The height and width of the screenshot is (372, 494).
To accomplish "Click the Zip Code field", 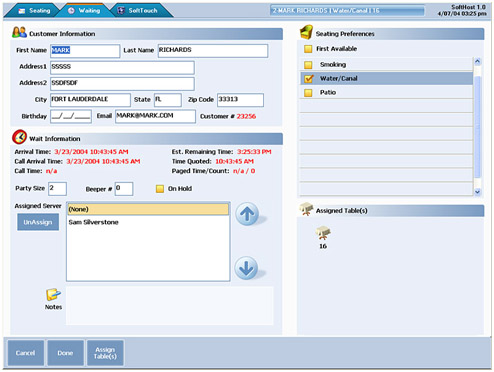I will click(x=240, y=100).
